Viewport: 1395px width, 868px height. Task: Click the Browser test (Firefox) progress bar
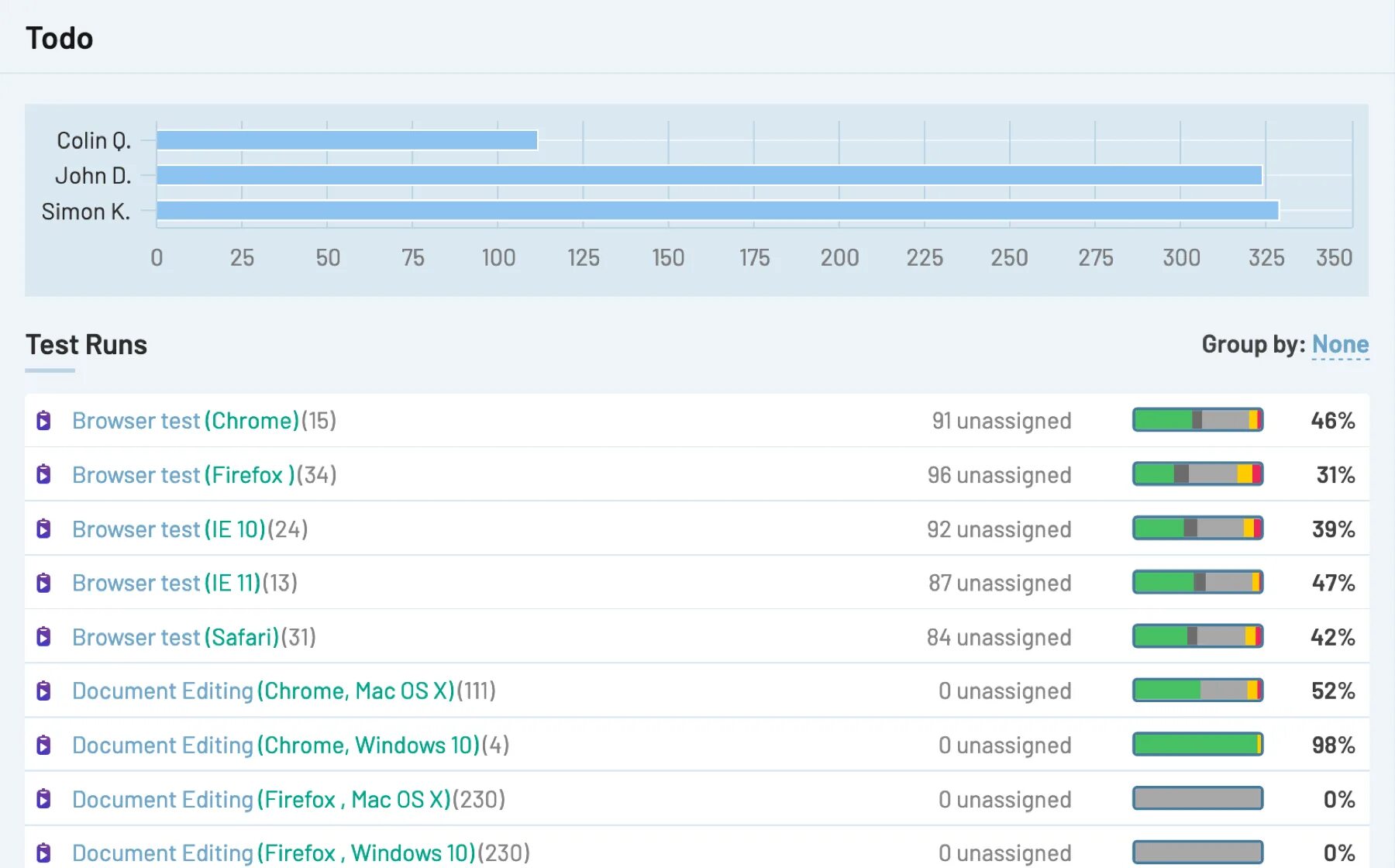(1198, 474)
